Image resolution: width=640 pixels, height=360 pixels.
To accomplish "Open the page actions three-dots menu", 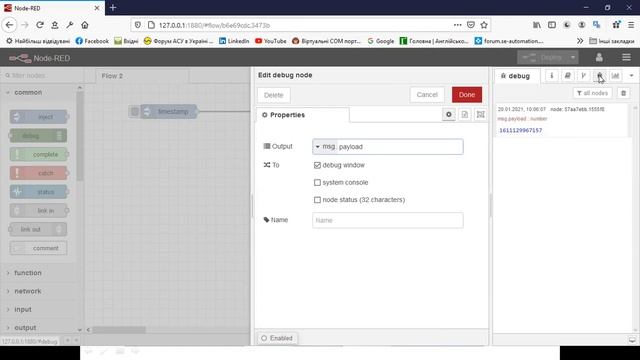I will click(458, 25).
